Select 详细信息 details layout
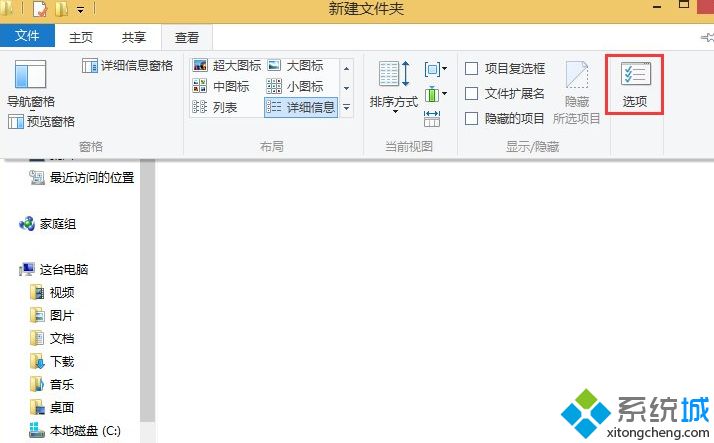 click(301, 107)
